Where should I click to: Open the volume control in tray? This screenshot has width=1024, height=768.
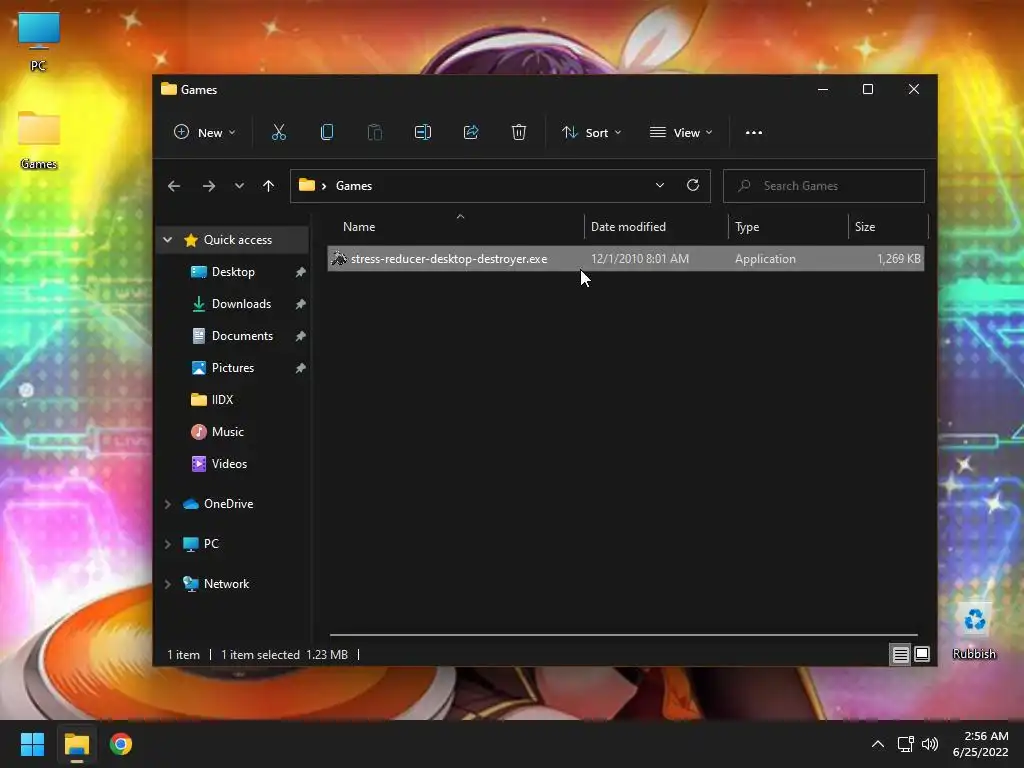click(x=930, y=744)
